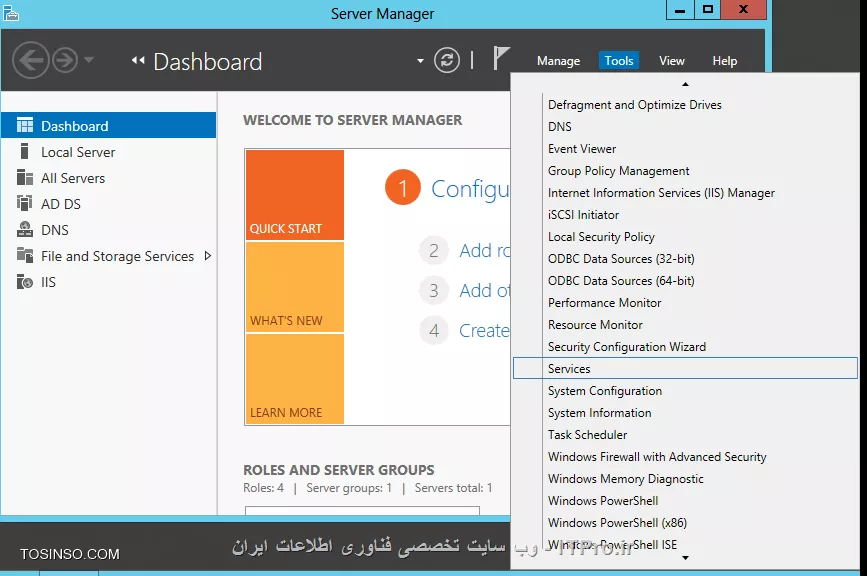Click the File and Storage Services icon
This screenshot has height=576, width=867.
tap(25, 255)
